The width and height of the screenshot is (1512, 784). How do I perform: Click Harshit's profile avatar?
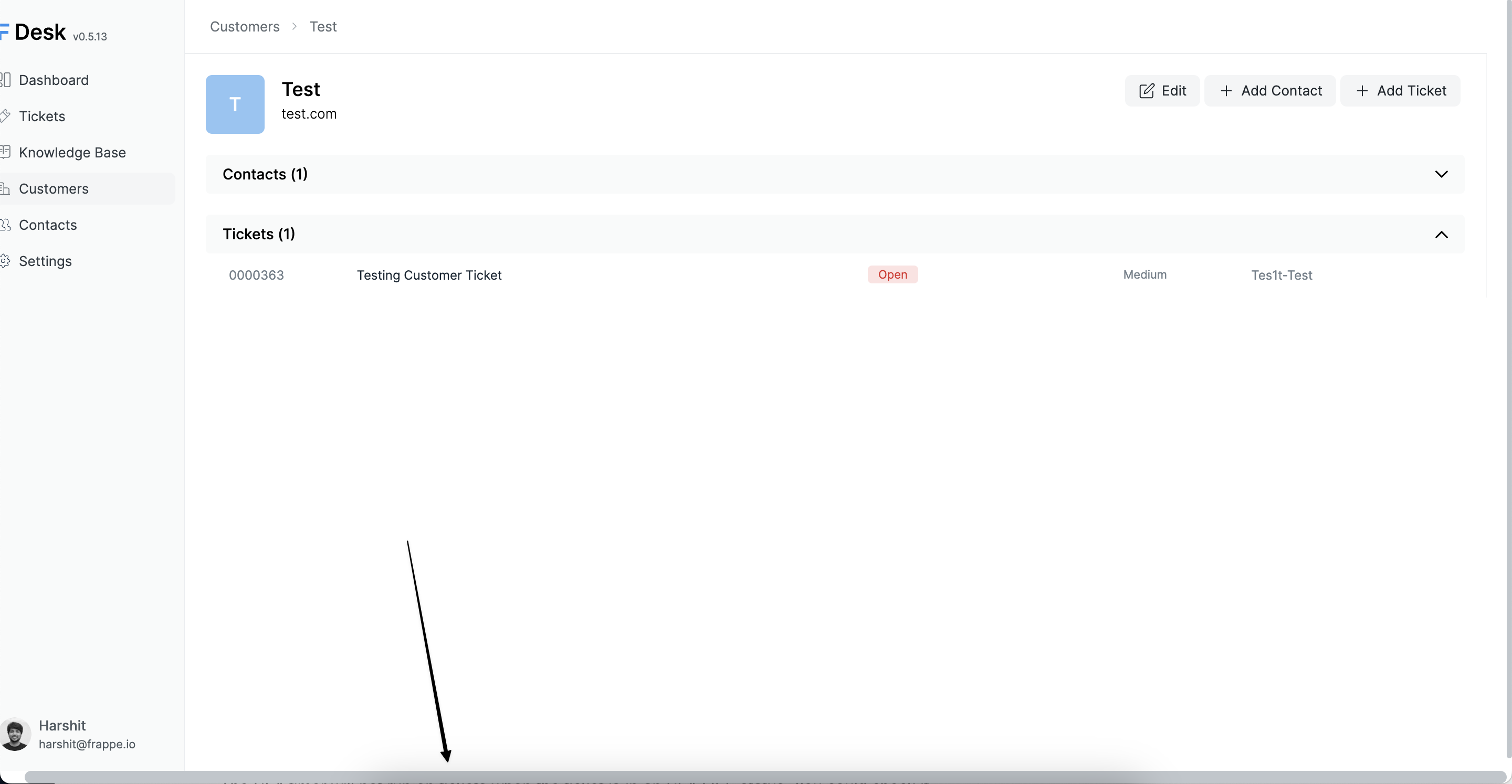(15, 734)
